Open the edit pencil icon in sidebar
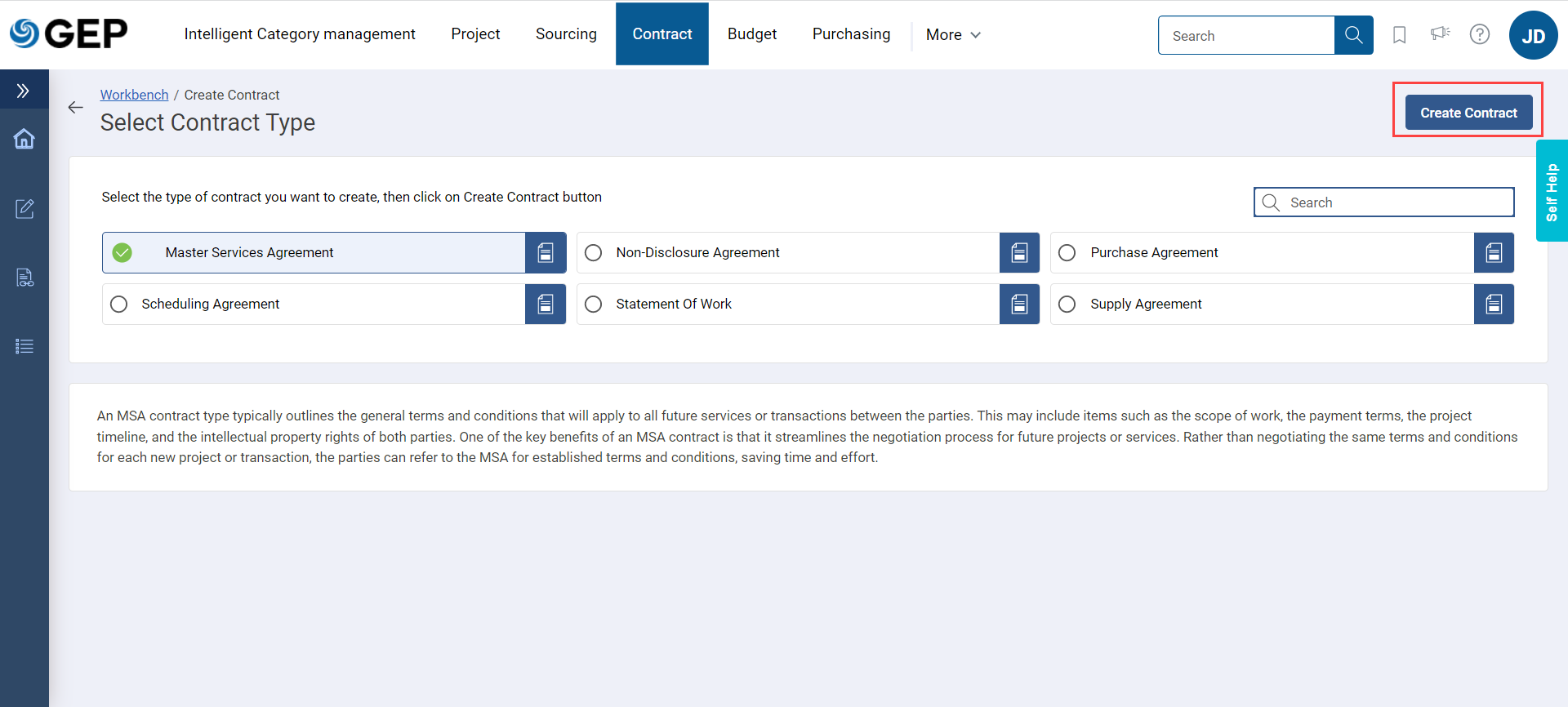1568x707 pixels. (x=24, y=209)
